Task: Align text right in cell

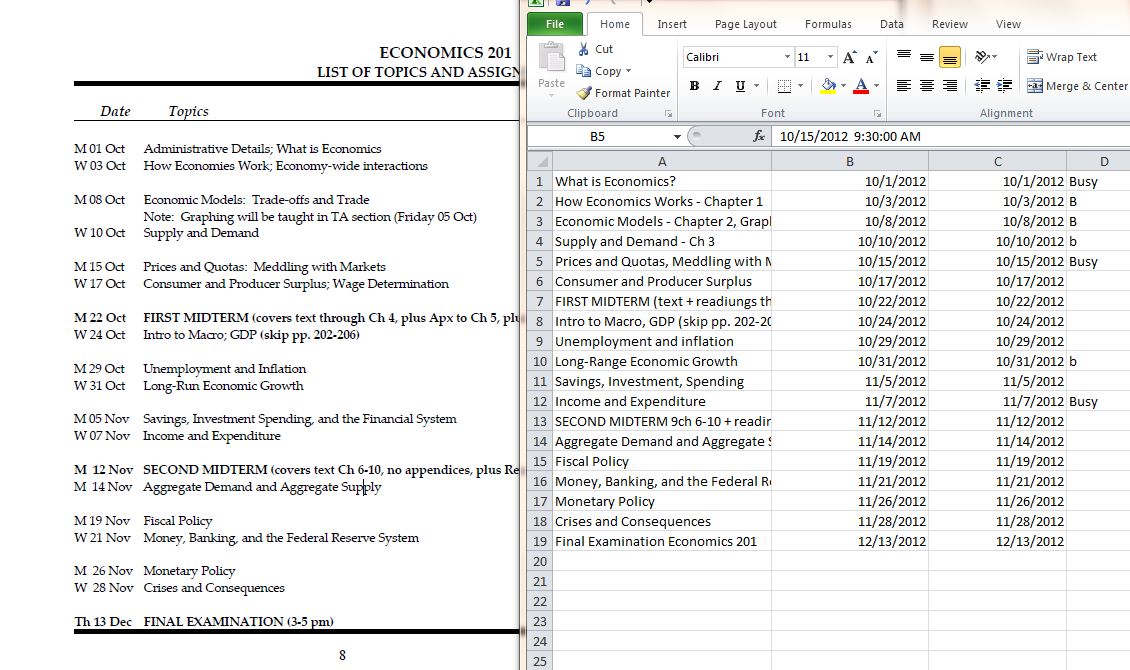Action: (x=950, y=86)
